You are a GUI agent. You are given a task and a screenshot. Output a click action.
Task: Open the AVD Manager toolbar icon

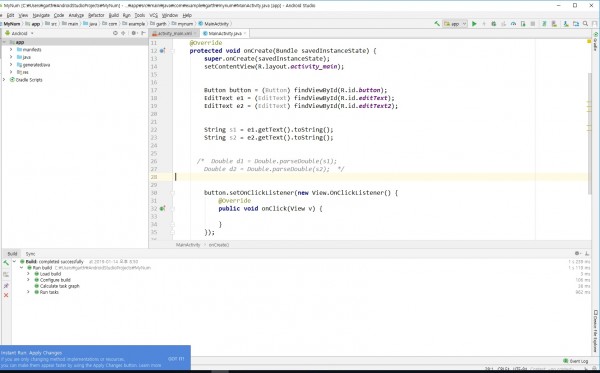click(554, 24)
